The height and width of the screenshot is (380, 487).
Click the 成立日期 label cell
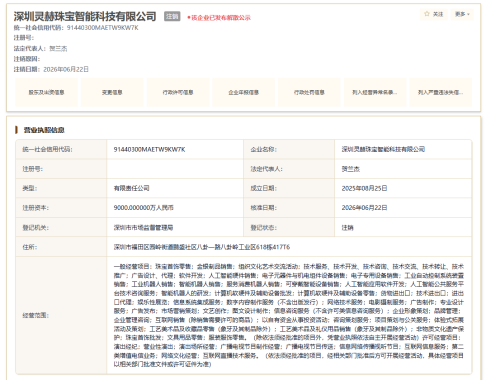click(289, 188)
